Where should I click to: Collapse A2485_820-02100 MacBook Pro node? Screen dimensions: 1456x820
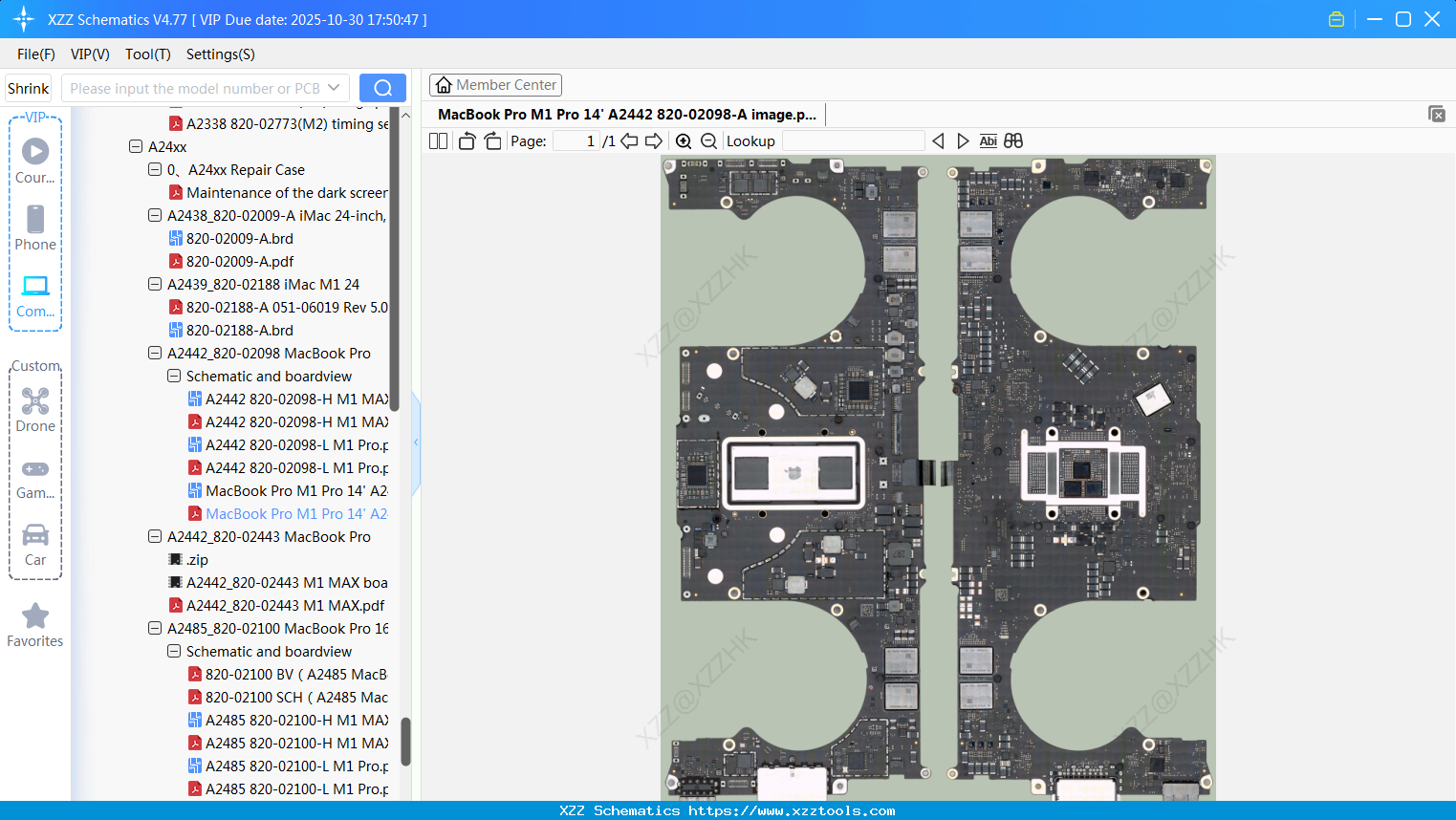(x=155, y=629)
